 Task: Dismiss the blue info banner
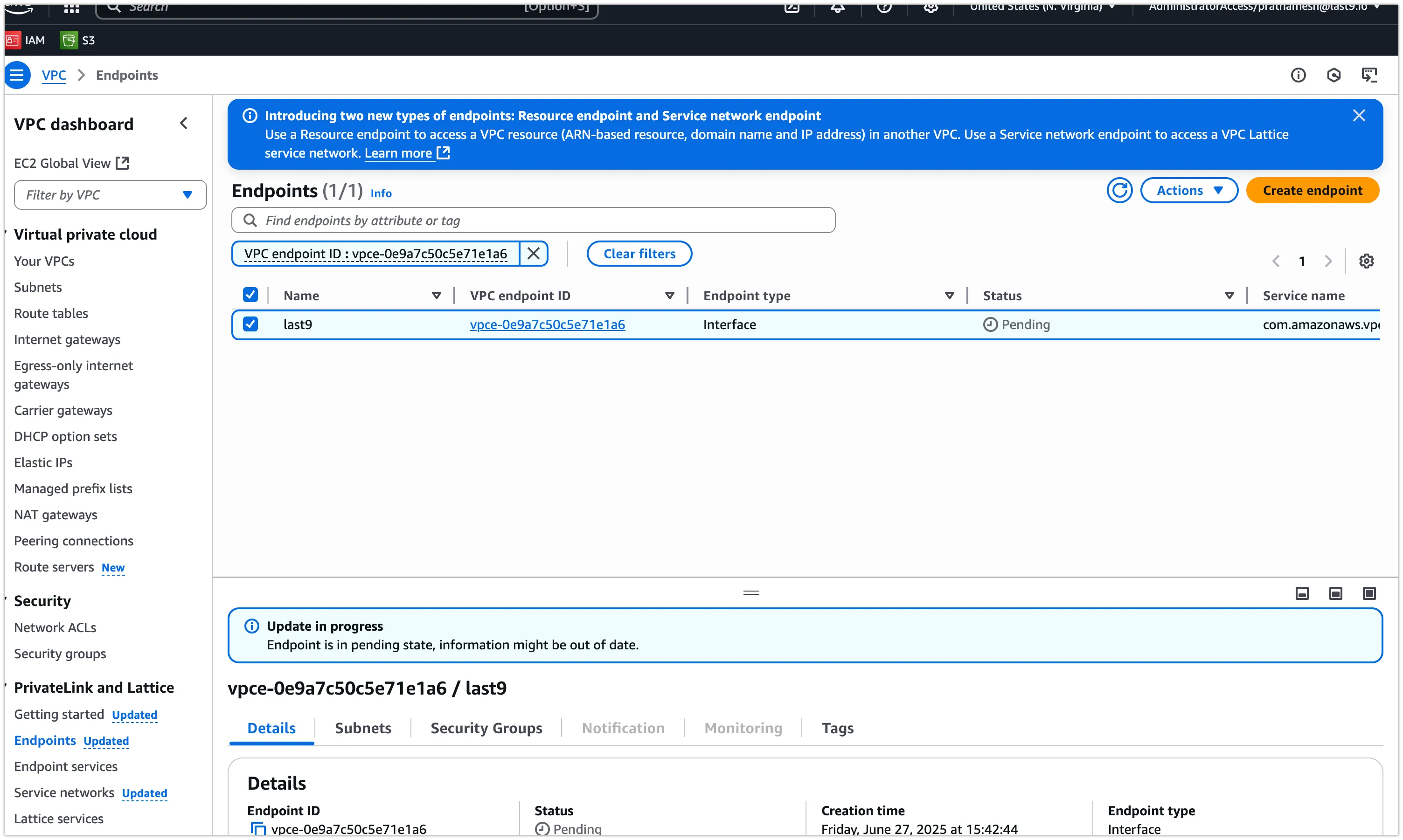[1358, 116]
